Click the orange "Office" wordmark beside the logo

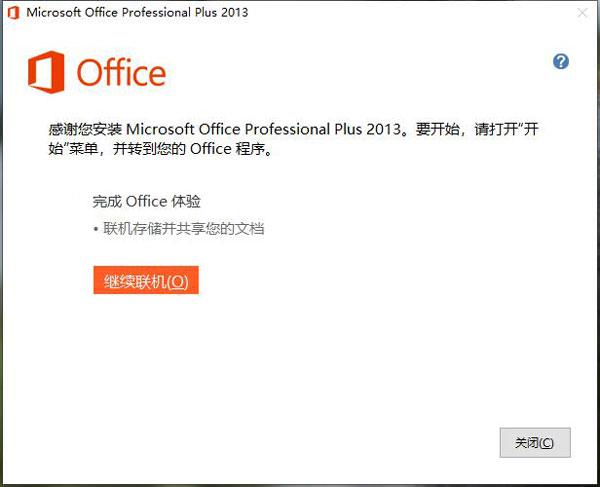121,72
